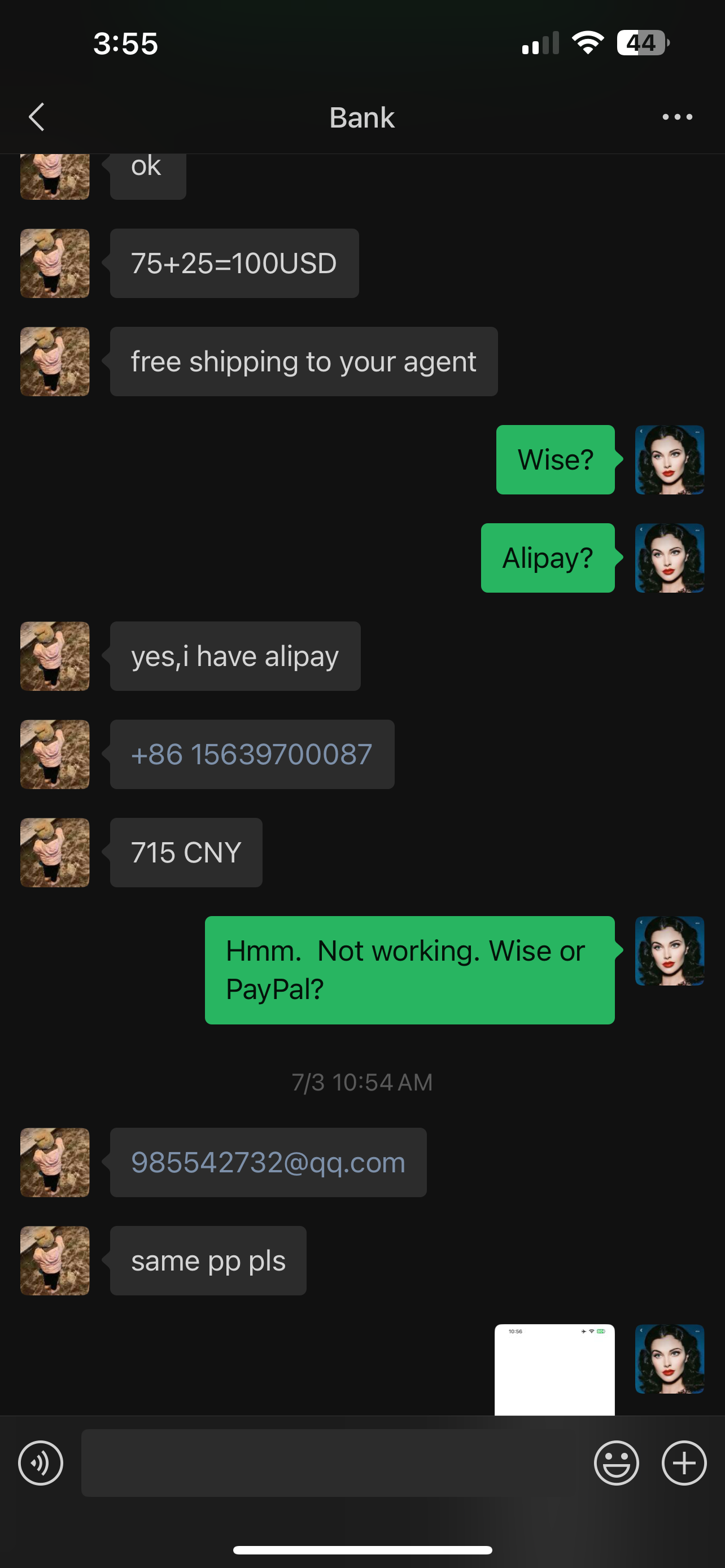This screenshot has width=725, height=1568.
Task: Tap the back arrow in chat header
Action: (x=37, y=117)
